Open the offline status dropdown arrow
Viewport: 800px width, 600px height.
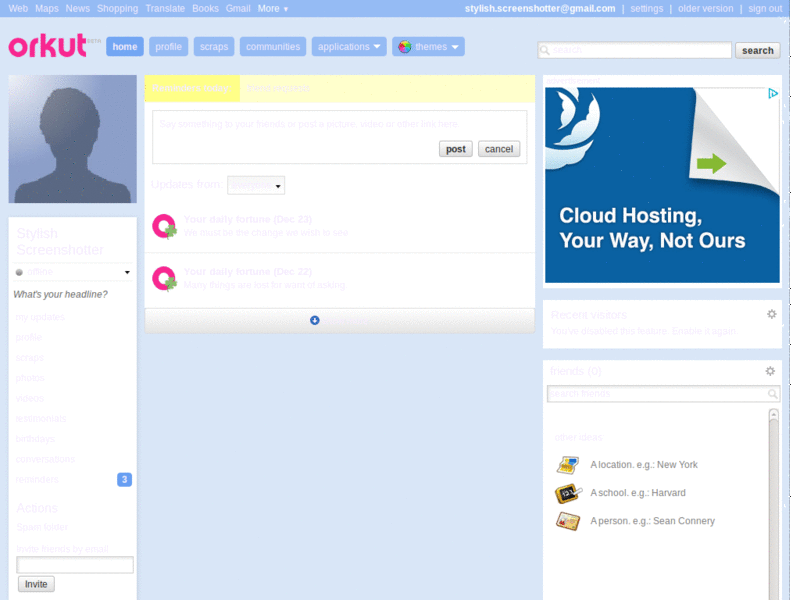tap(127, 272)
